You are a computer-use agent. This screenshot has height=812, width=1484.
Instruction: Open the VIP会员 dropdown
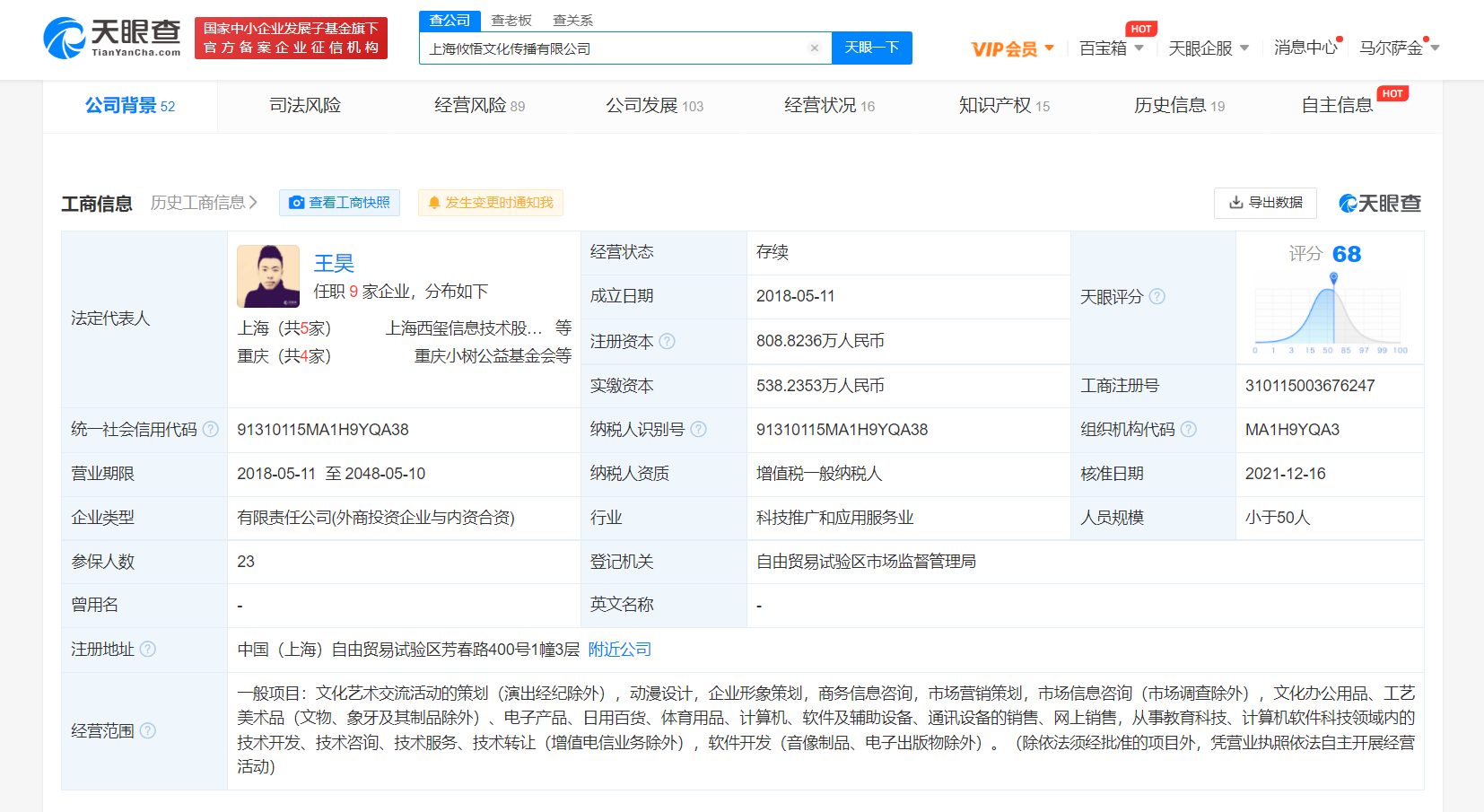click(1013, 48)
